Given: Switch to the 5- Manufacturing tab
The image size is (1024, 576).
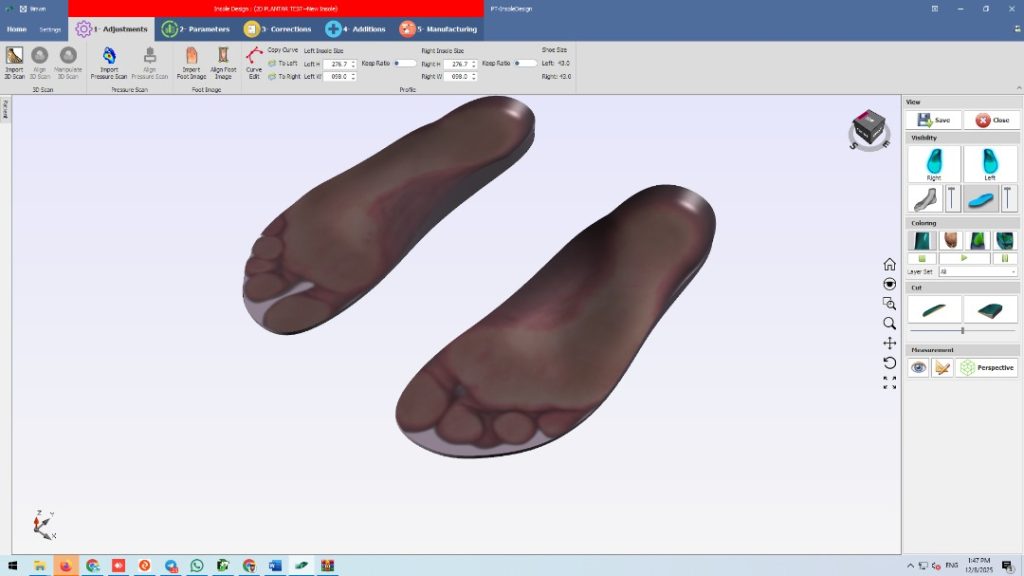Looking at the screenshot, I should click(x=438, y=29).
